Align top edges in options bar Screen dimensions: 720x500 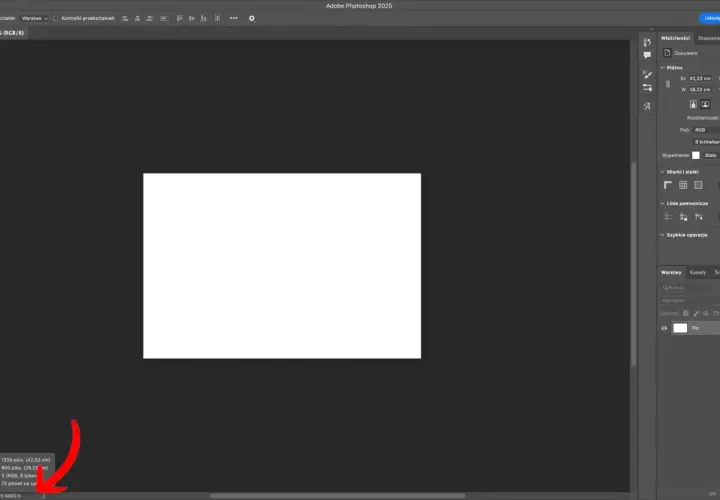click(179, 18)
